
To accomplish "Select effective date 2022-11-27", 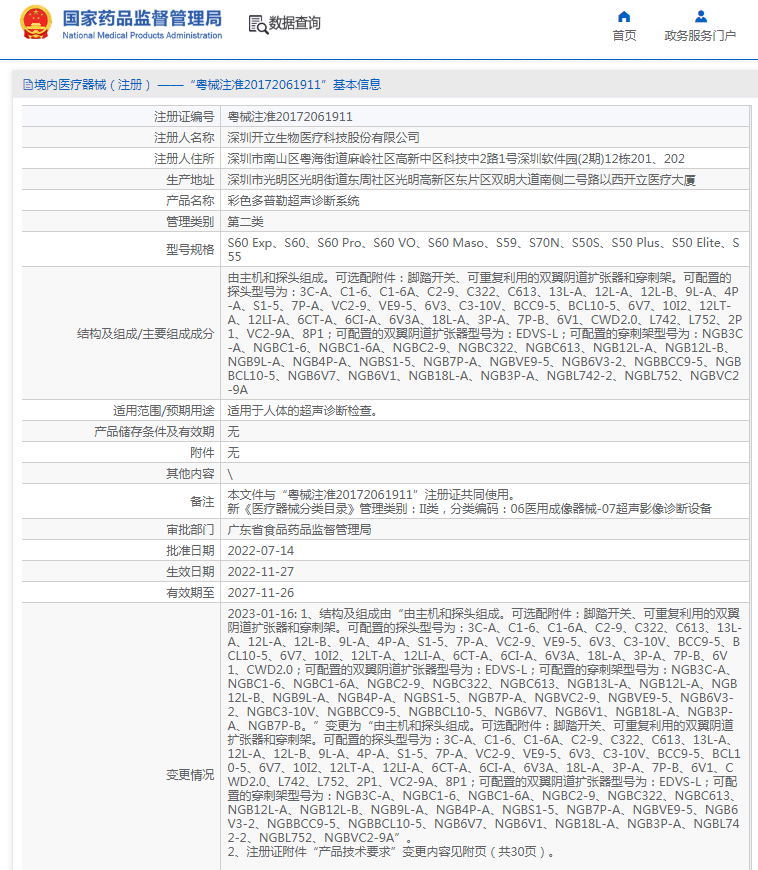I will (261, 572).
